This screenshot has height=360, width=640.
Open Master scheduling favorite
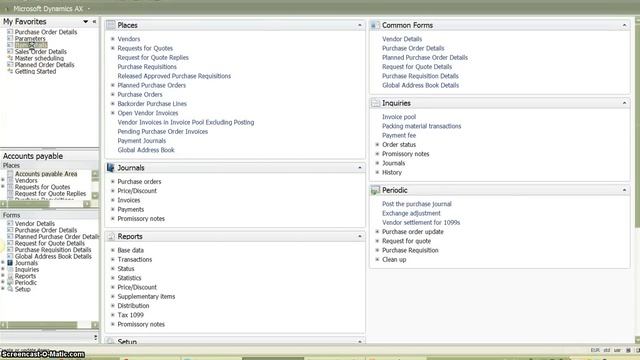39,58
